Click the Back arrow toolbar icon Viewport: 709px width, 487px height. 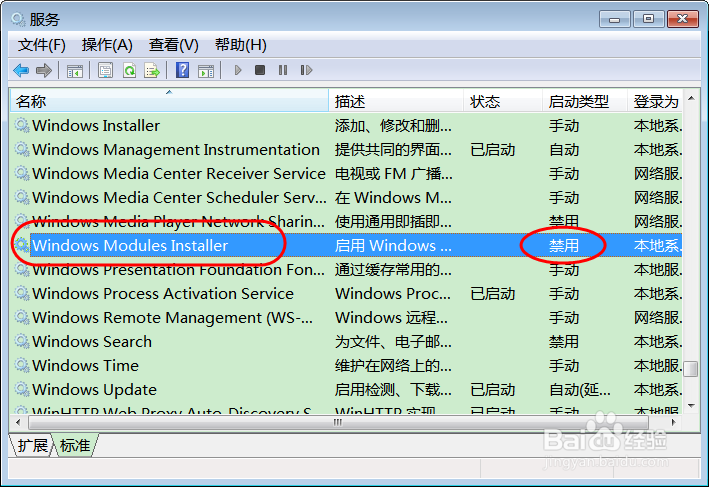(21, 71)
